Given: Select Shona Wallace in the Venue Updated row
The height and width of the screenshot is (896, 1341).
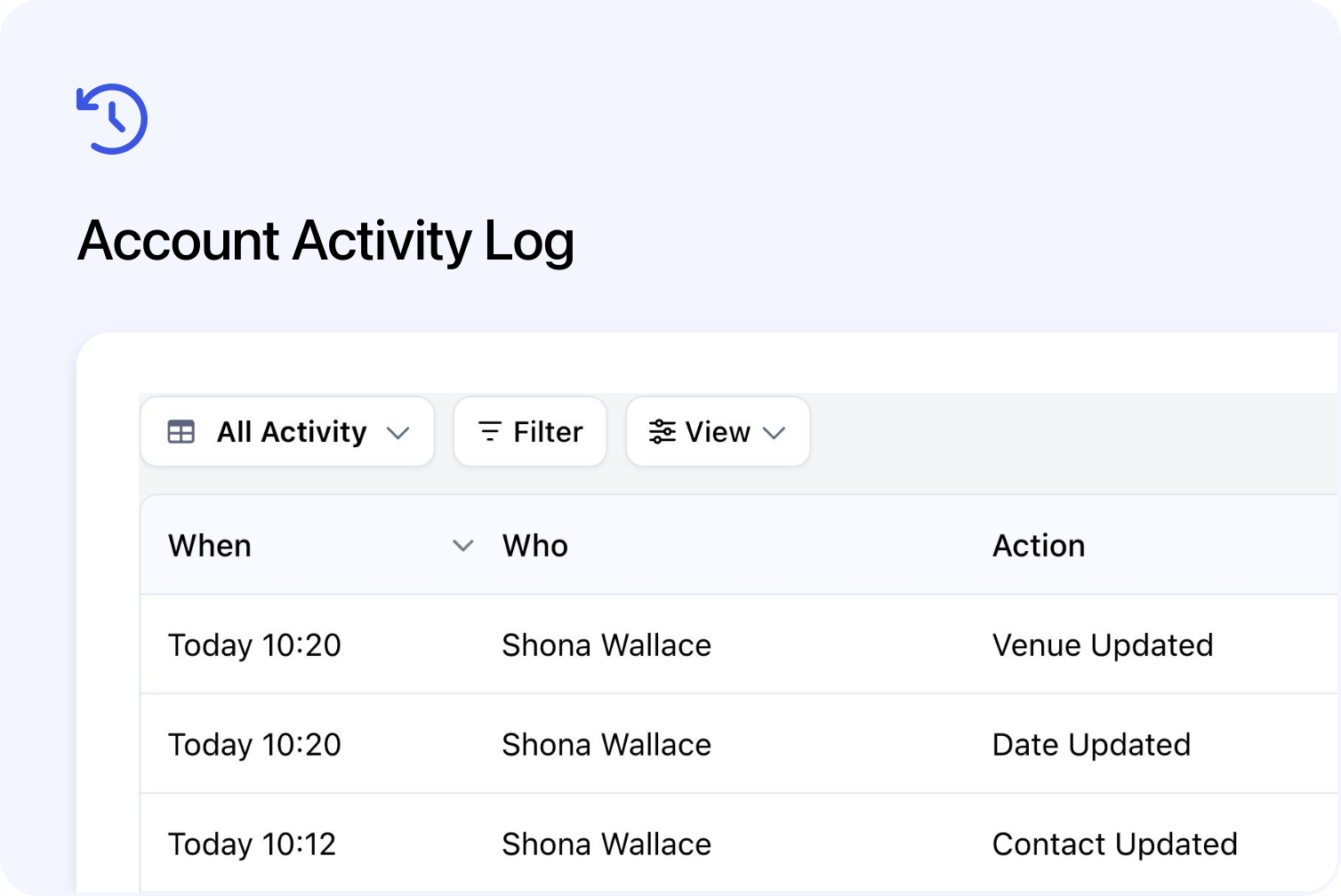Looking at the screenshot, I should pos(606,645).
